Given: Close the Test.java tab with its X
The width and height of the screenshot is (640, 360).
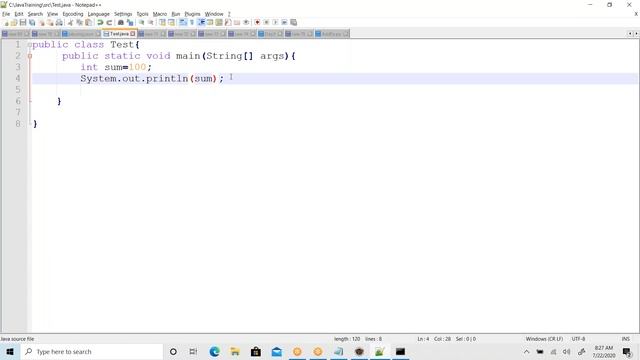Looking at the screenshot, I should (x=133, y=34).
